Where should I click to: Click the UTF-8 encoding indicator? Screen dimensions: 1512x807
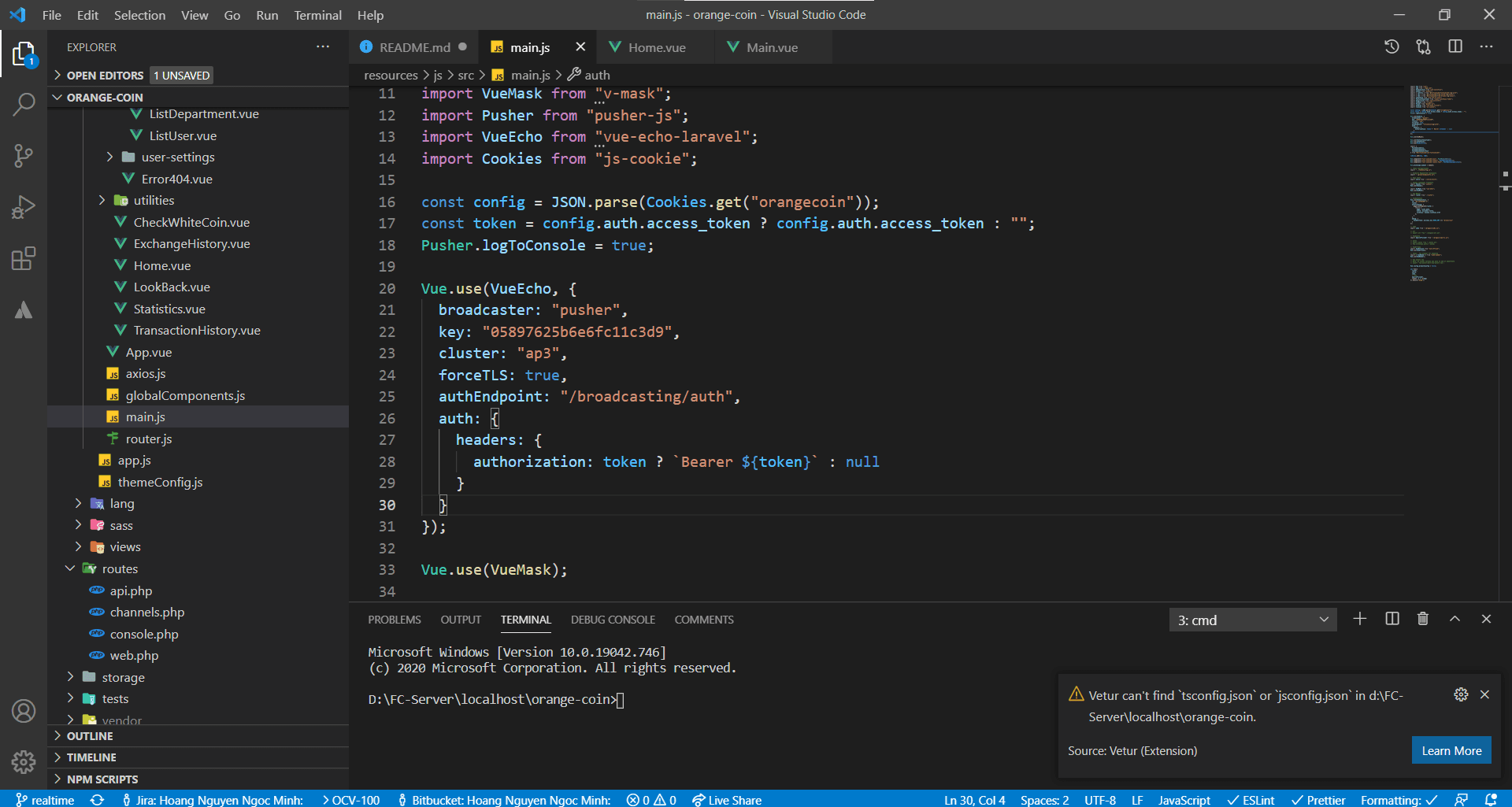tap(1100, 800)
